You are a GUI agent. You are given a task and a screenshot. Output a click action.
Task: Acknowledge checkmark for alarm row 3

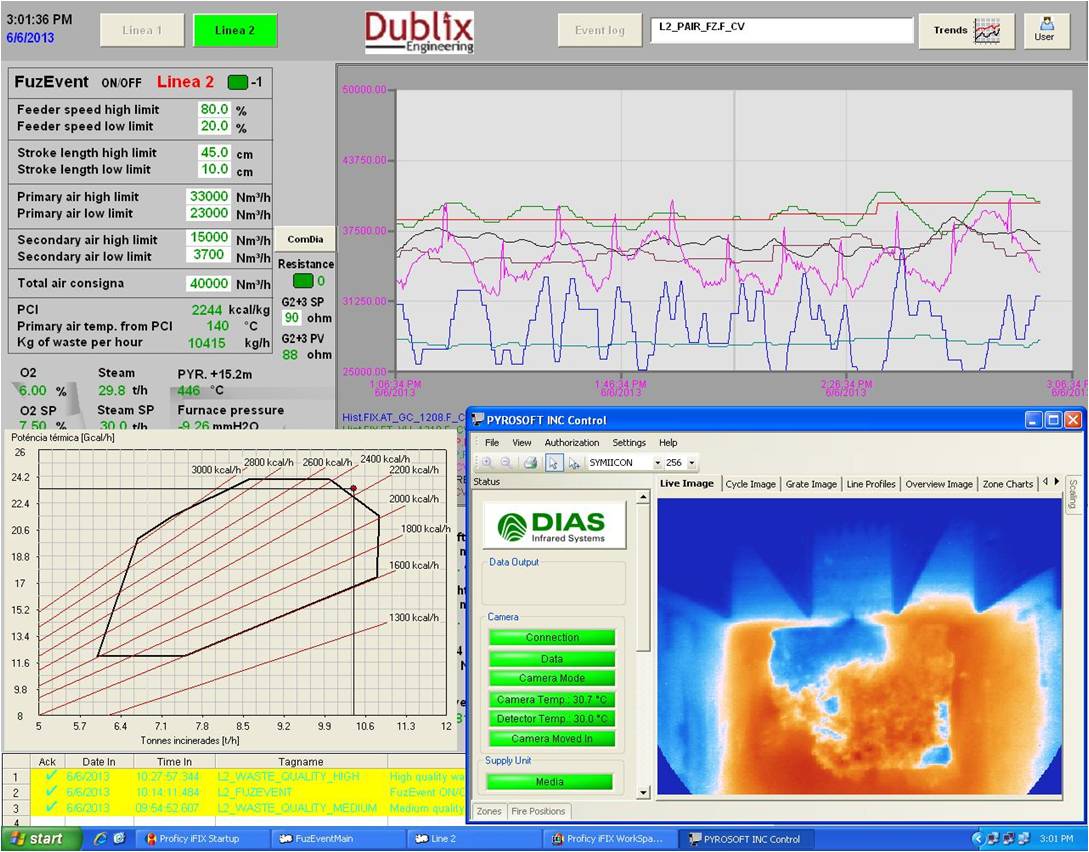[50, 808]
